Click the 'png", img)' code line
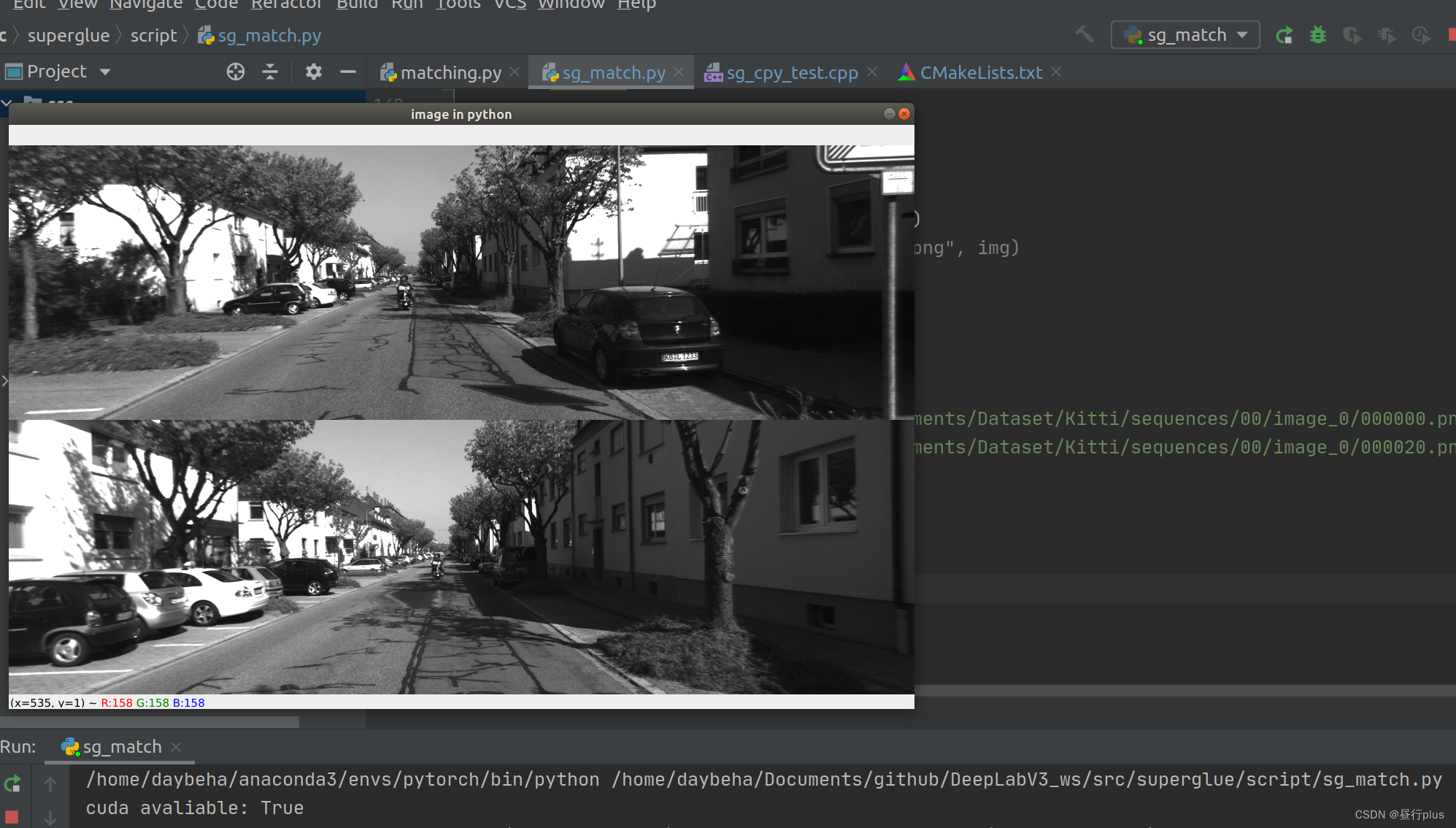Viewport: 1456px width, 828px height. click(967, 248)
